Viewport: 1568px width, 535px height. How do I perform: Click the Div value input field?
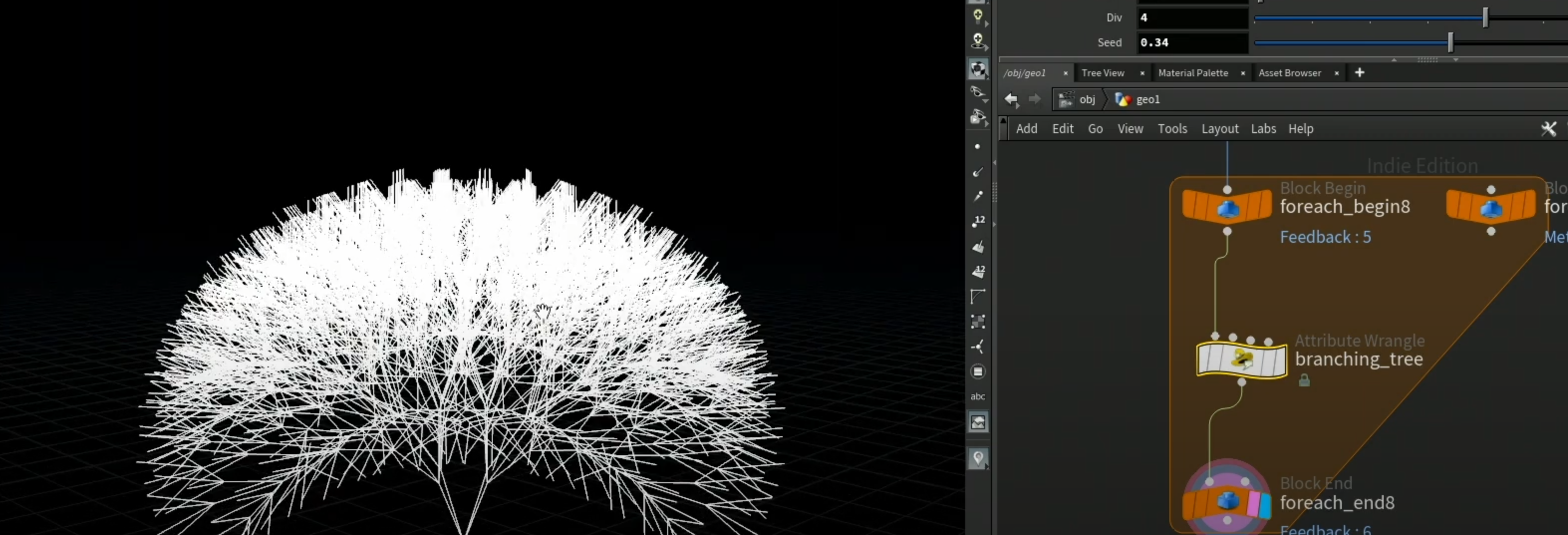[1192, 17]
